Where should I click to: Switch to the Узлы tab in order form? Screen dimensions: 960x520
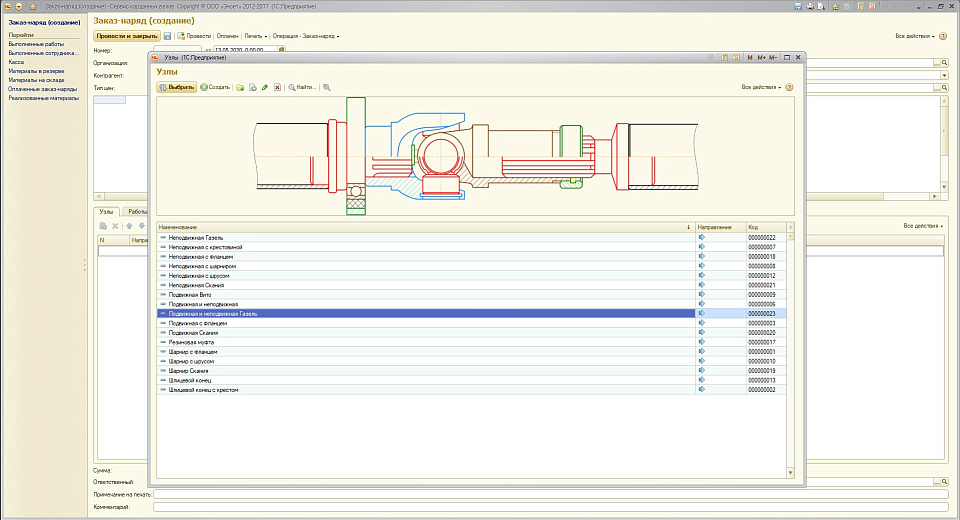click(x=106, y=212)
